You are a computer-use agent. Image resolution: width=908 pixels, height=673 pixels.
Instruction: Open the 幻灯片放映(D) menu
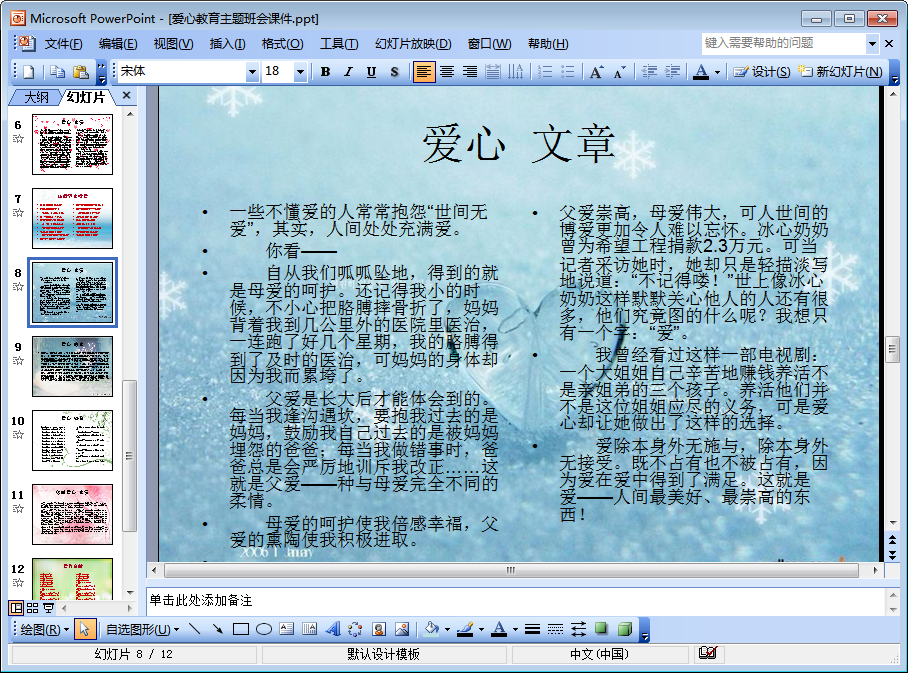[x=413, y=44]
